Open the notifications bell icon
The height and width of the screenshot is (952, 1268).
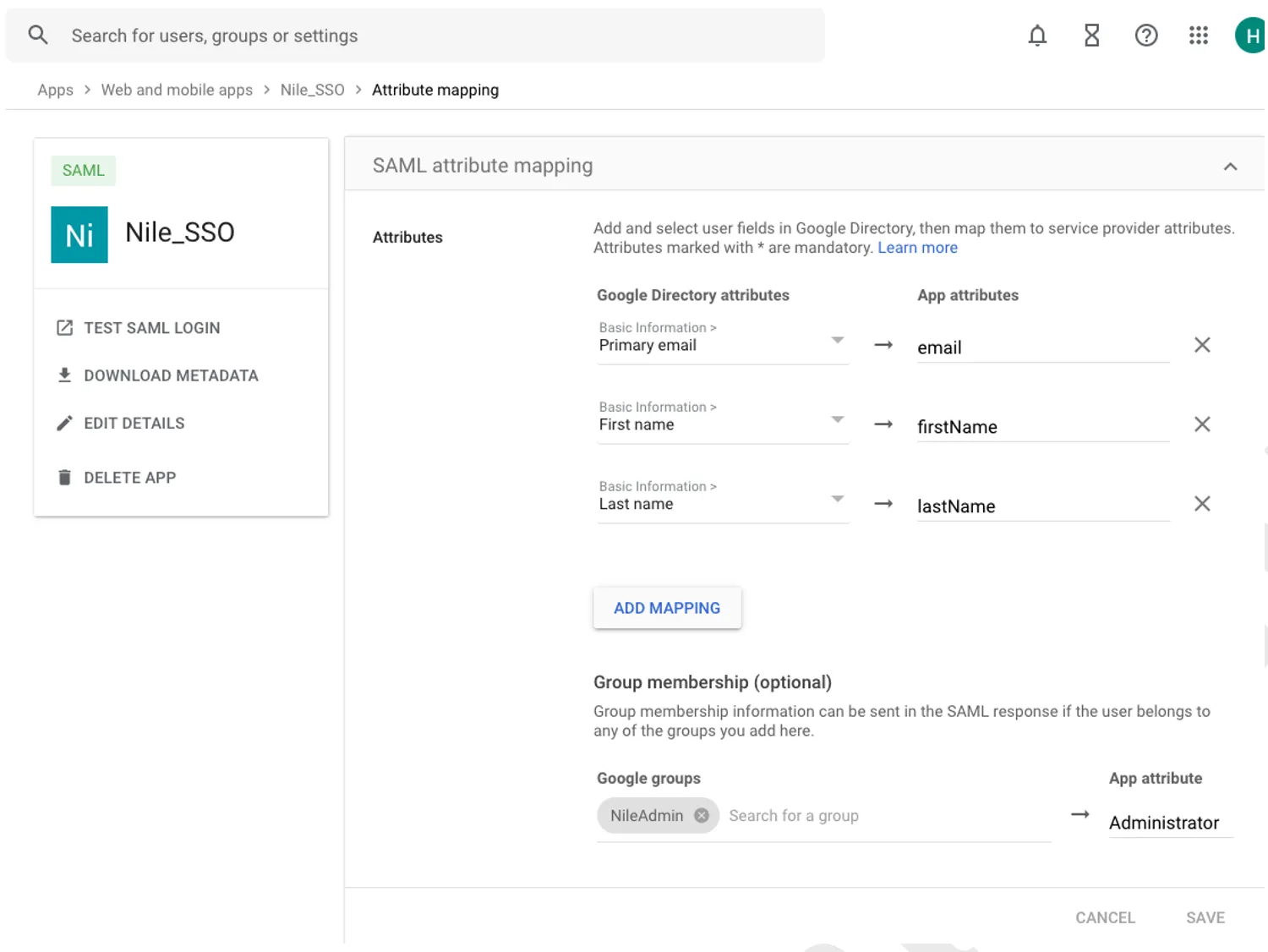1037,36
